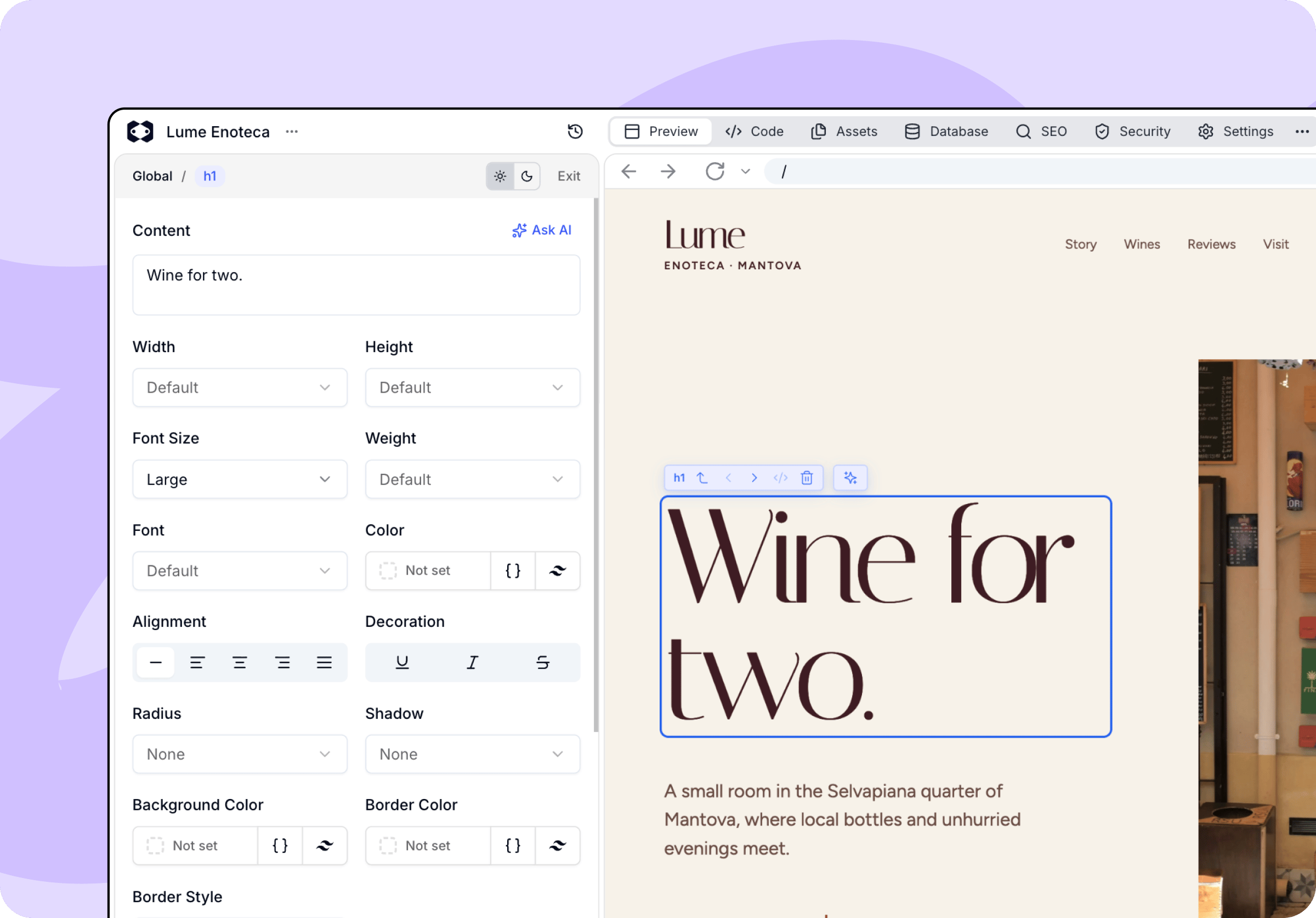The height and width of the screenshot is (918, 1316).
Task: Switch to the Security tab
Action: [1133, 131]
